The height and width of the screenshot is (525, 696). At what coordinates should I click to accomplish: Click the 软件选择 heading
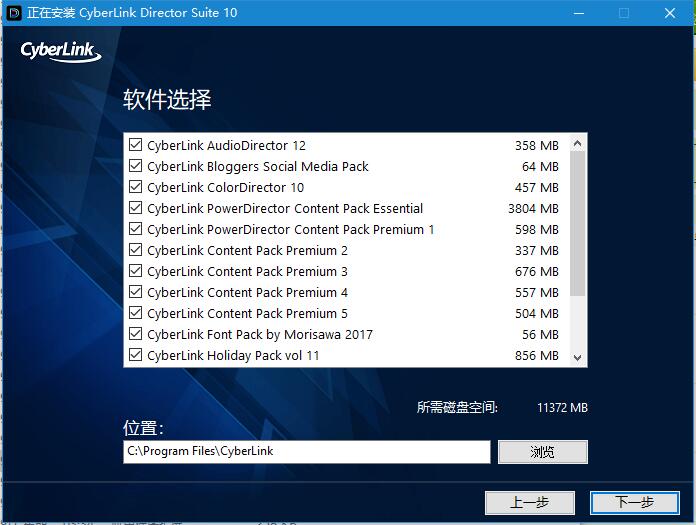coord(167,99)
